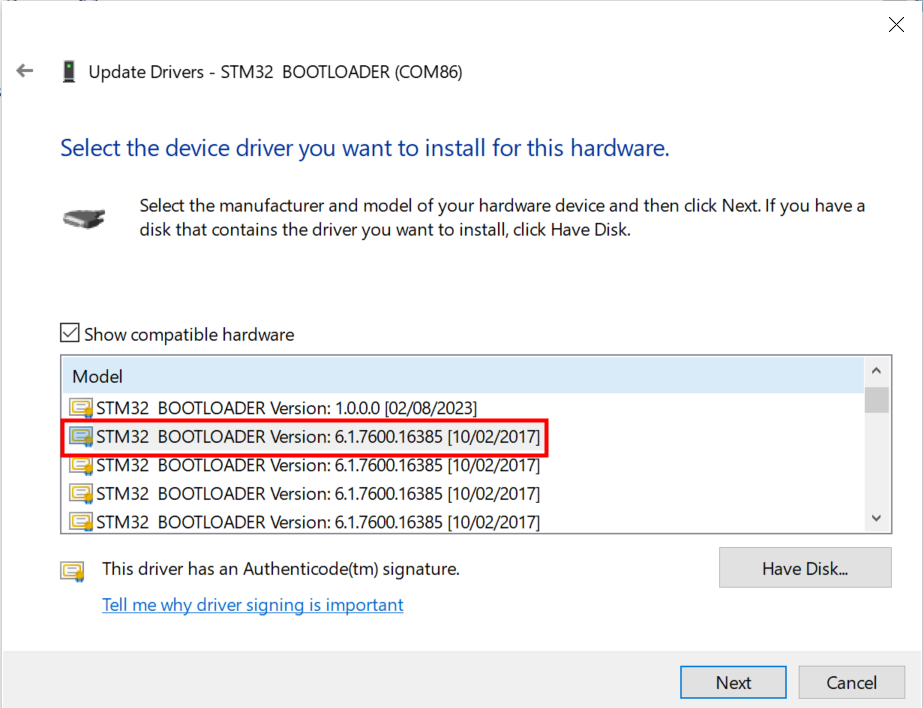Click the signed driver icon for version 1.0.0.0
Screen dimensions: 923x708
point(81,408)
